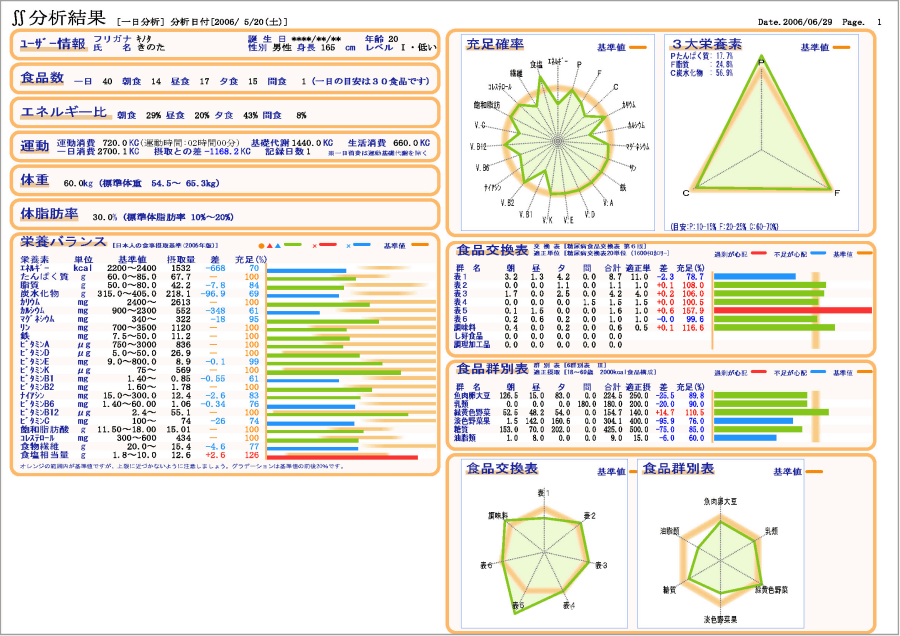Click the "分析結果" page title
The width and height of the screenshot is (900, 636).
click(x=67, y=18)
